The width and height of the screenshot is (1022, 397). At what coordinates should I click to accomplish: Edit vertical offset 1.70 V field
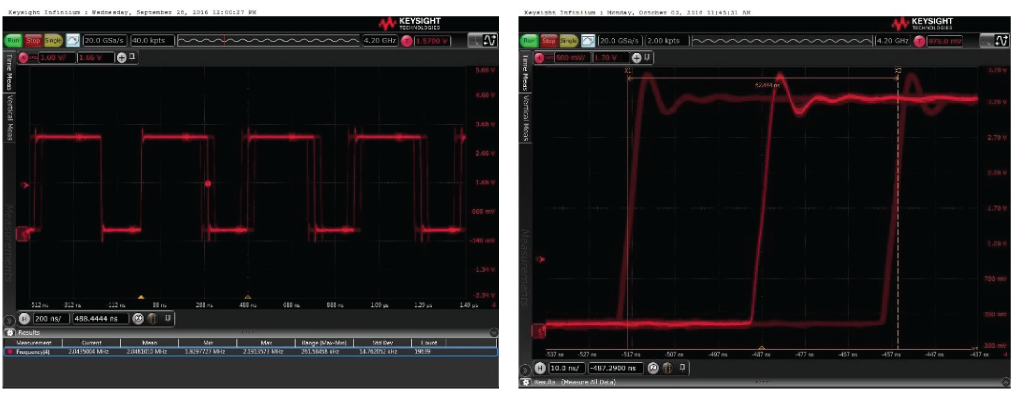pos(611,57)
